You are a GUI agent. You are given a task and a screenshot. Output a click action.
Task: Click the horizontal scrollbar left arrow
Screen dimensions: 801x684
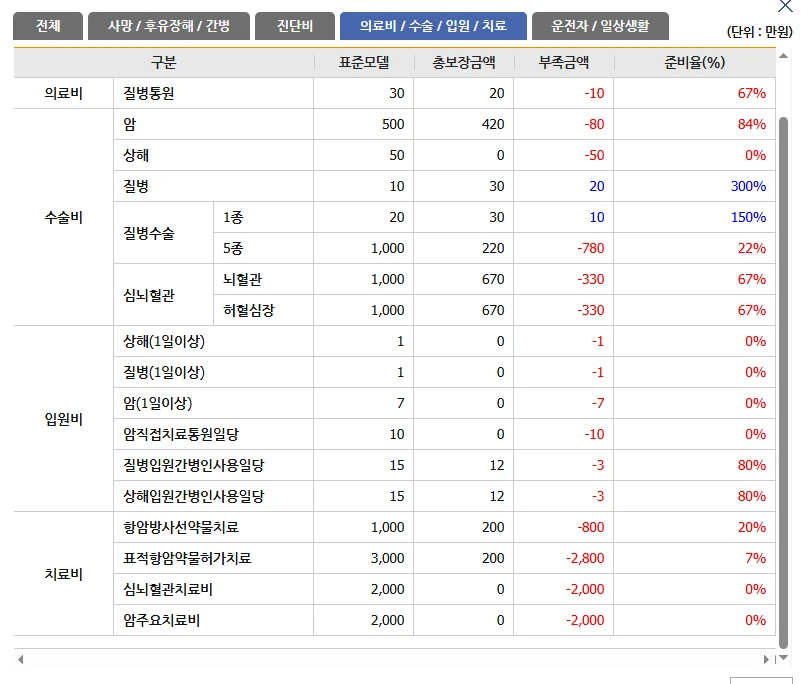20,659
